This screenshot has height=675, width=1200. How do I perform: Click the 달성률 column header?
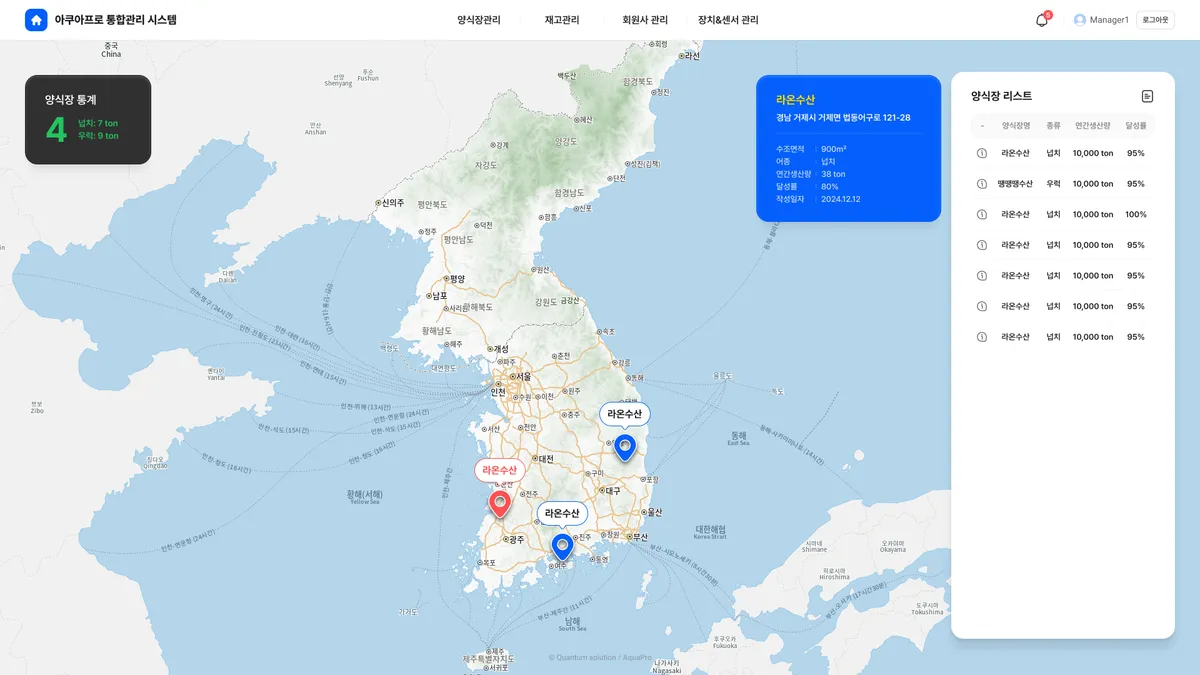coord(1136,126)
